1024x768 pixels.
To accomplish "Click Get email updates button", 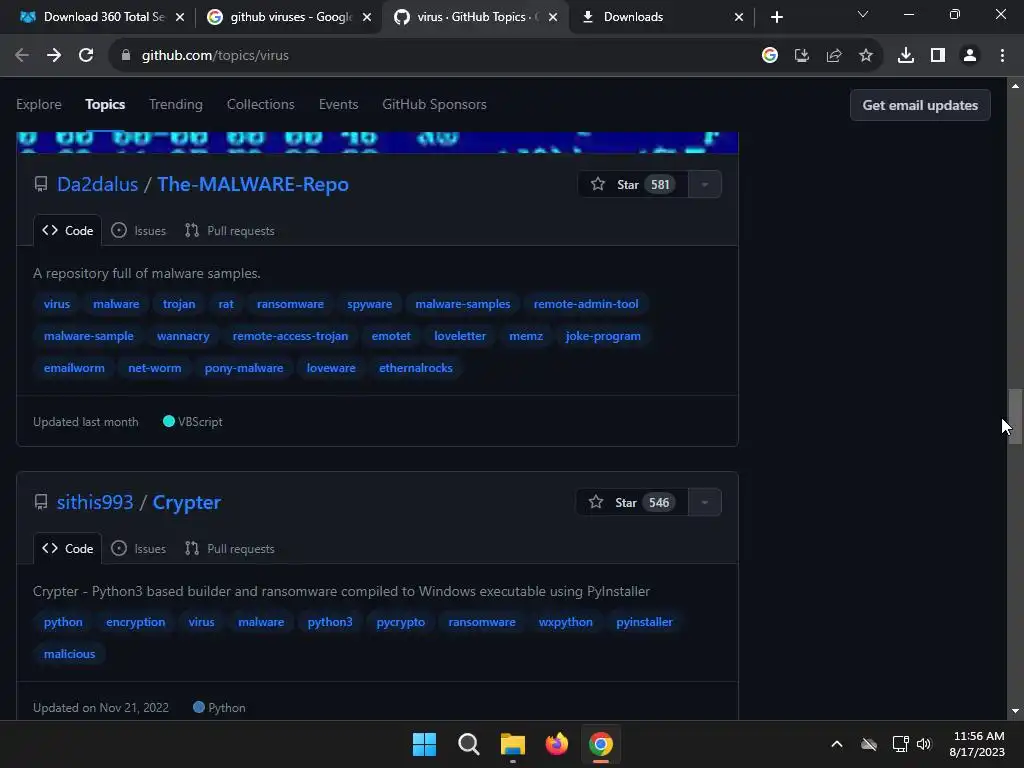I will point(920,105).
